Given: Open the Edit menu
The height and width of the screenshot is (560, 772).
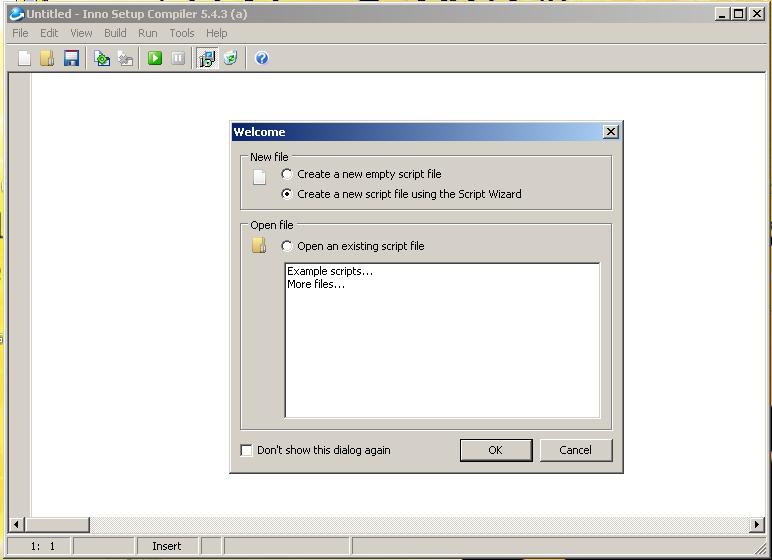Looking at the screenshot, I should coord(49,33).
